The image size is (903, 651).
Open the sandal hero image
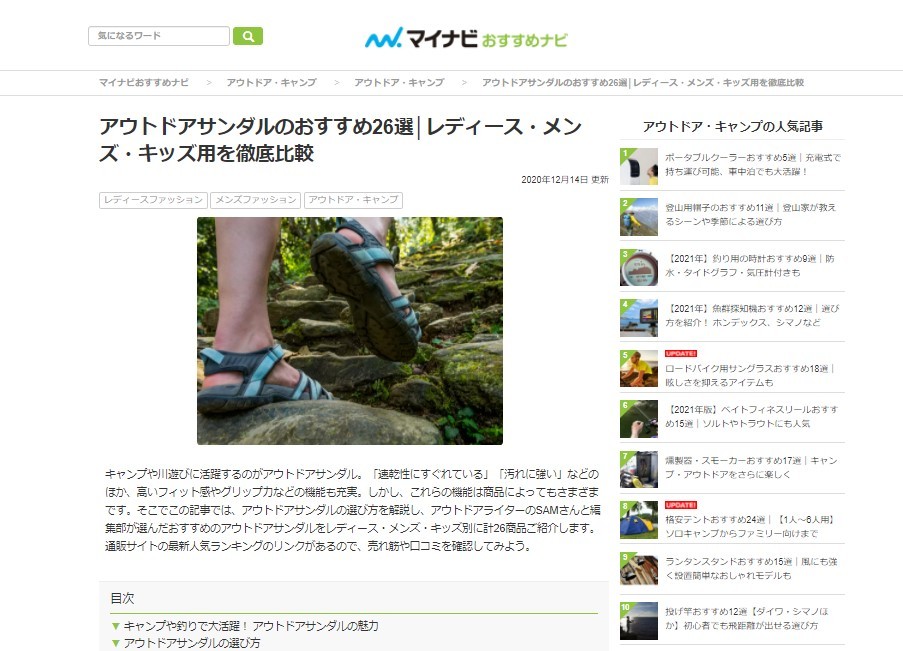point(350,331)
